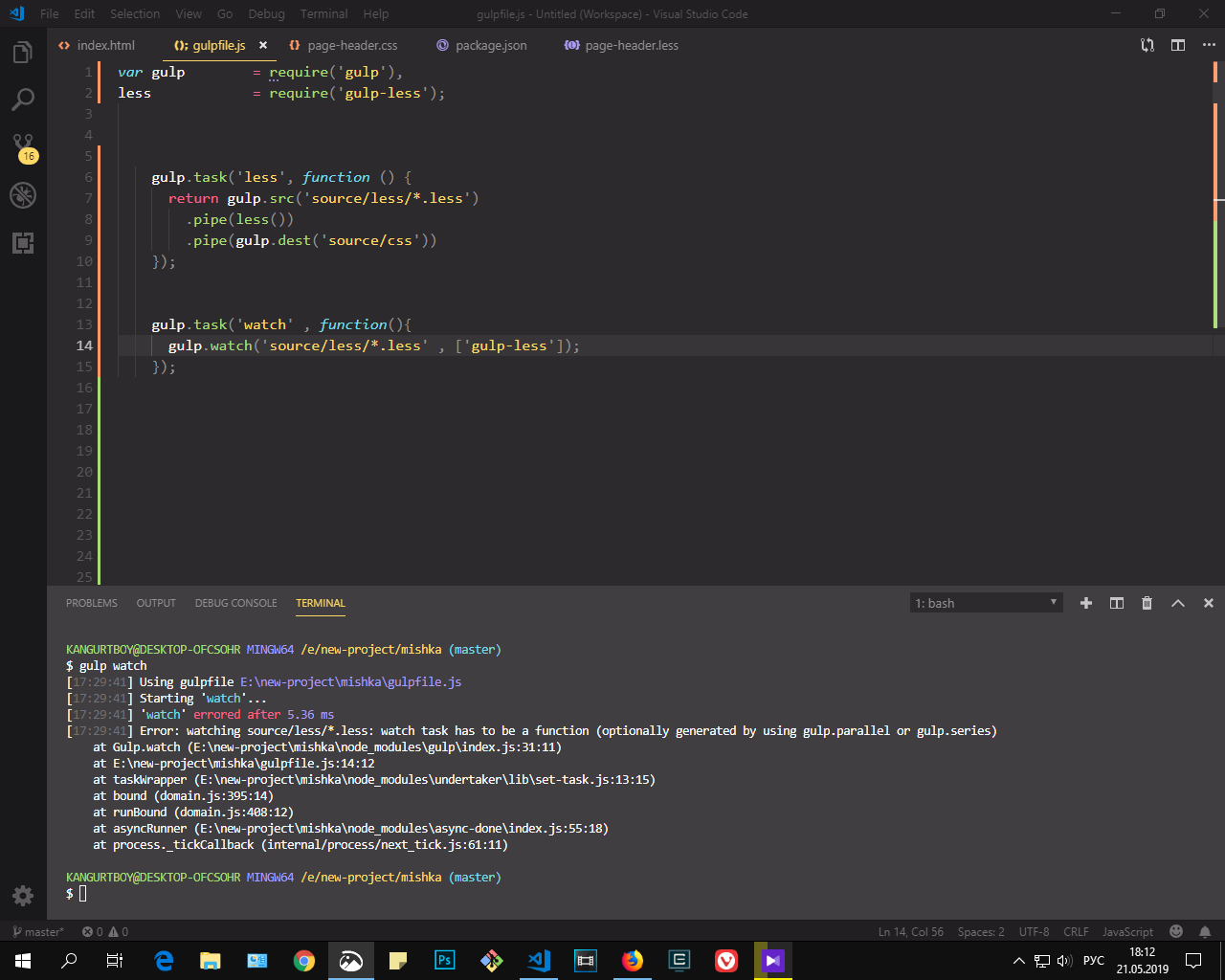Open the editor More Actions menu
The image size is (1225, 980).
point(1209,45)
